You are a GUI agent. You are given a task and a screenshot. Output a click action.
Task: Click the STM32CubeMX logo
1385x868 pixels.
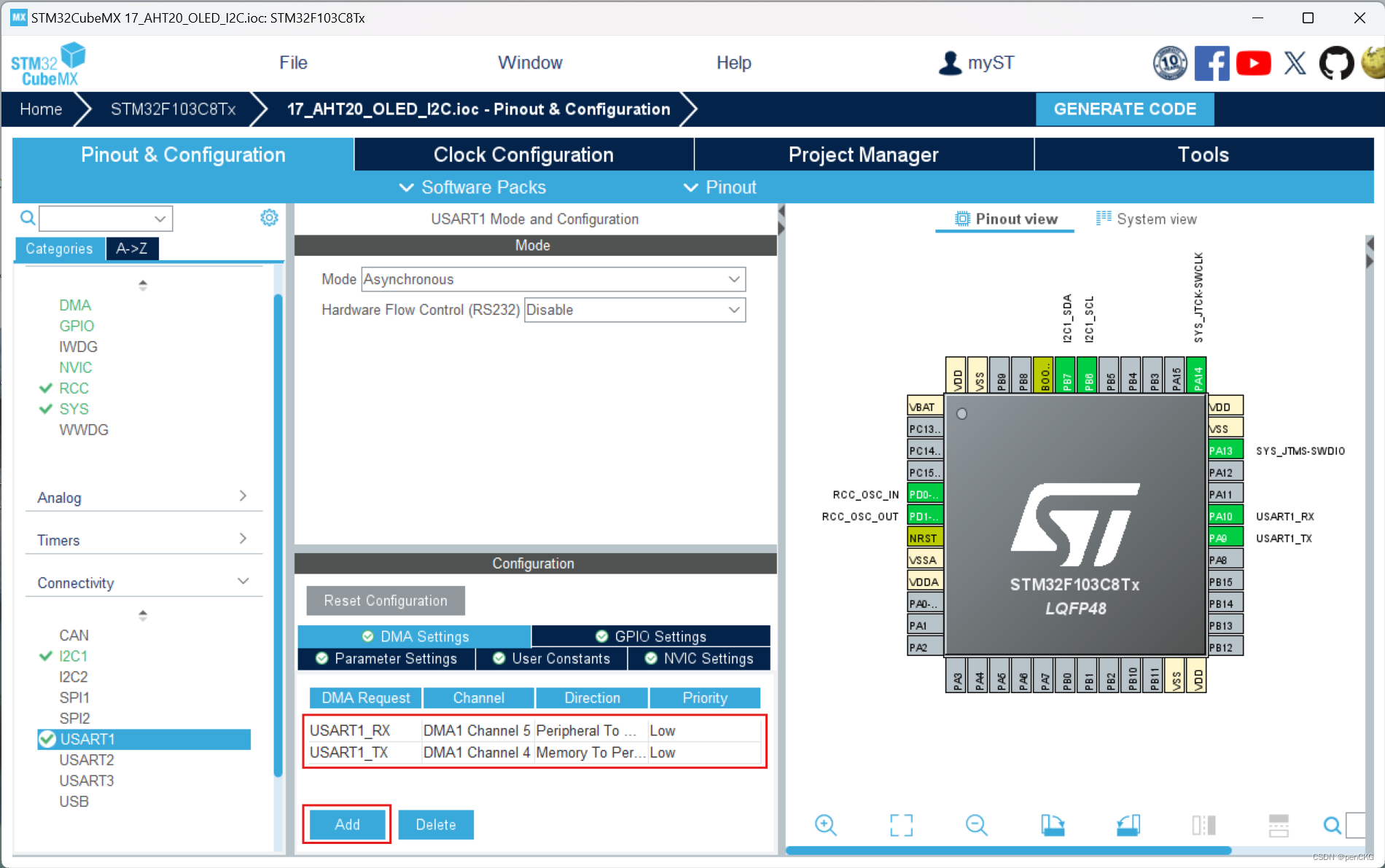[48, 64]
